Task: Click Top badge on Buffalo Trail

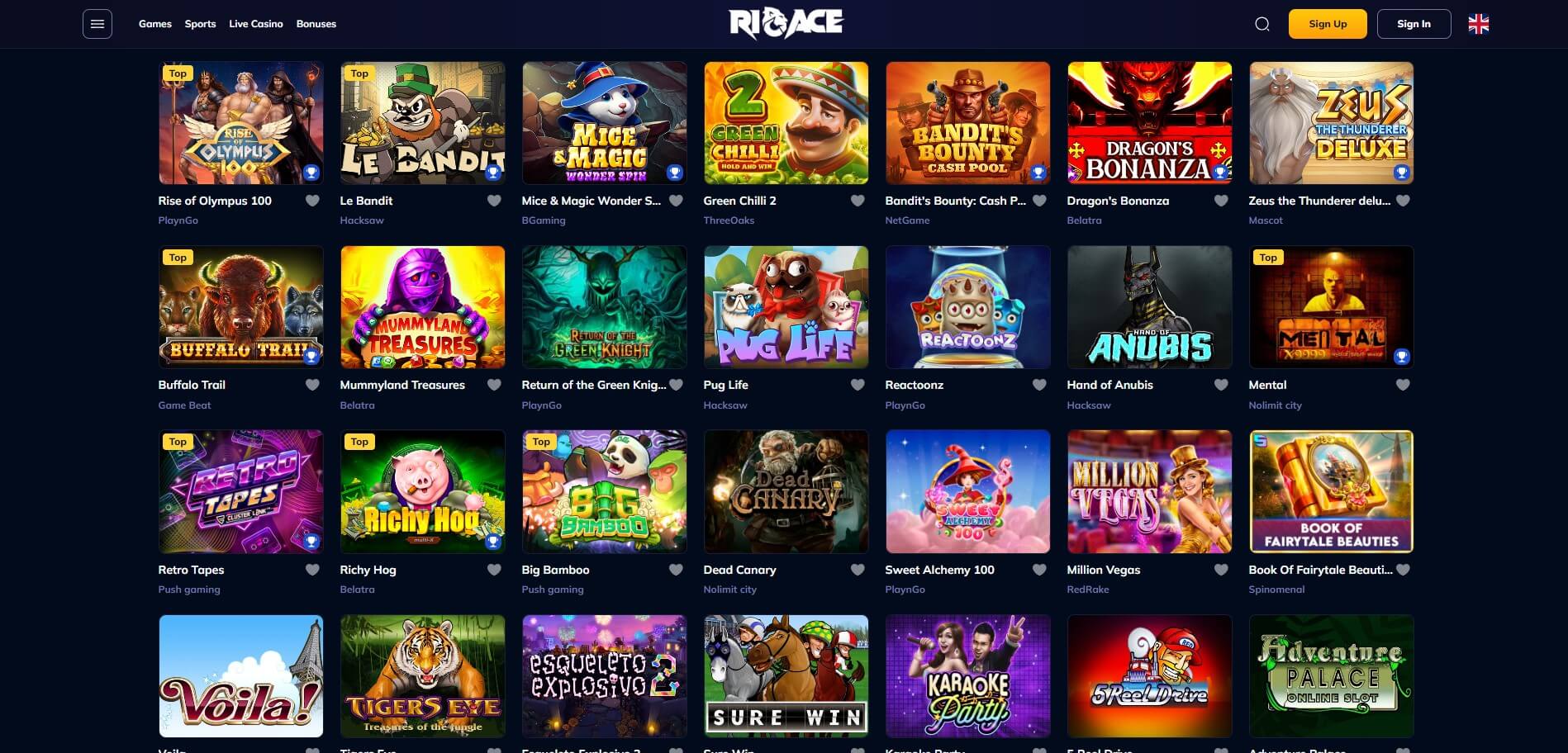Action: pos(178,258)
